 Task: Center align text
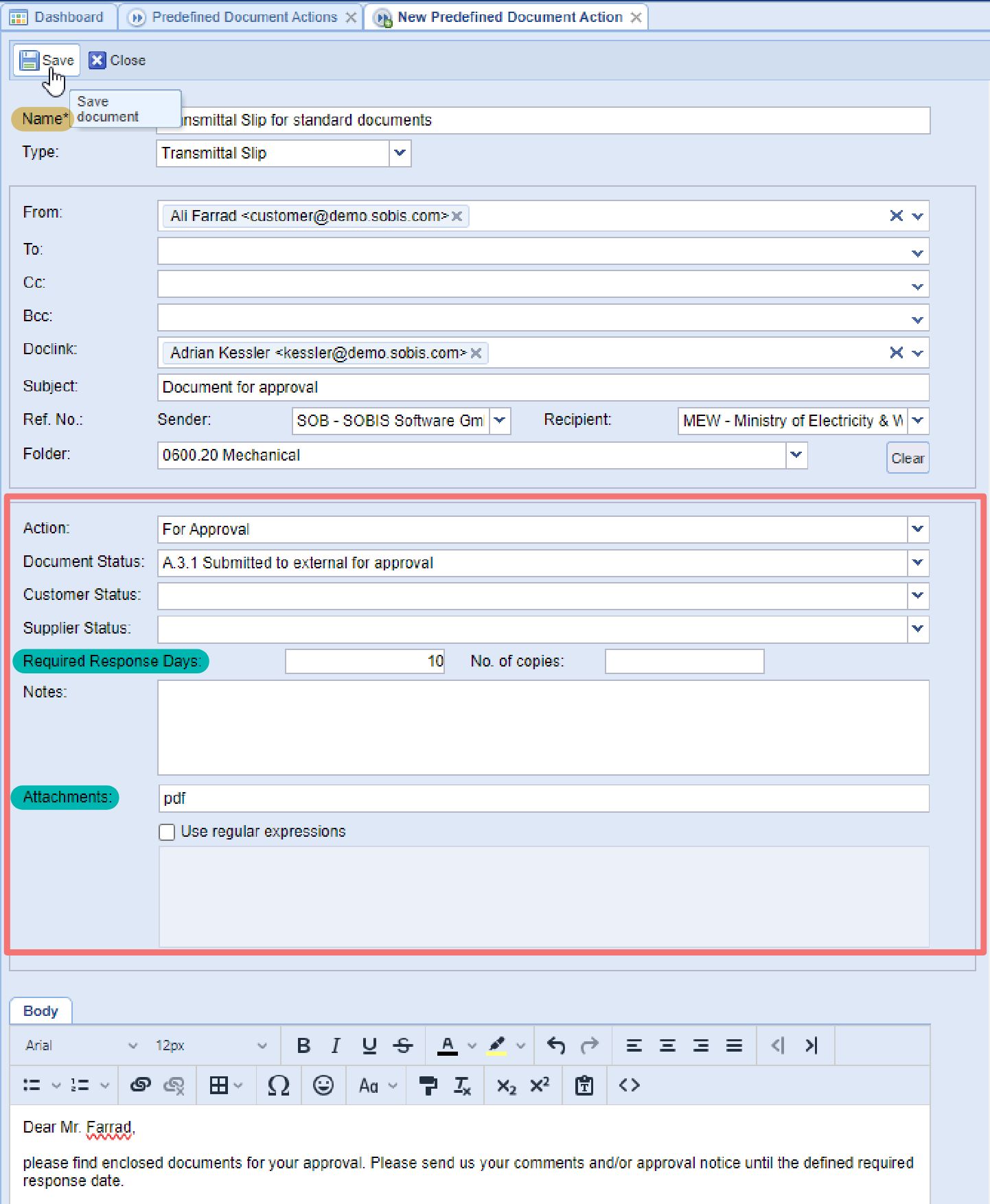[x=667, y=1045]
